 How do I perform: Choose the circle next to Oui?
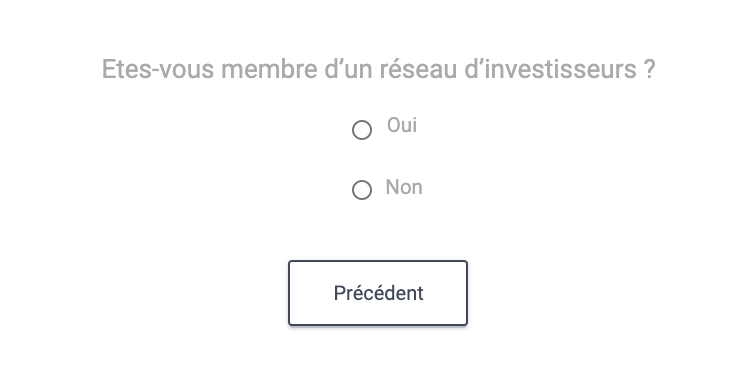(362, 130)
